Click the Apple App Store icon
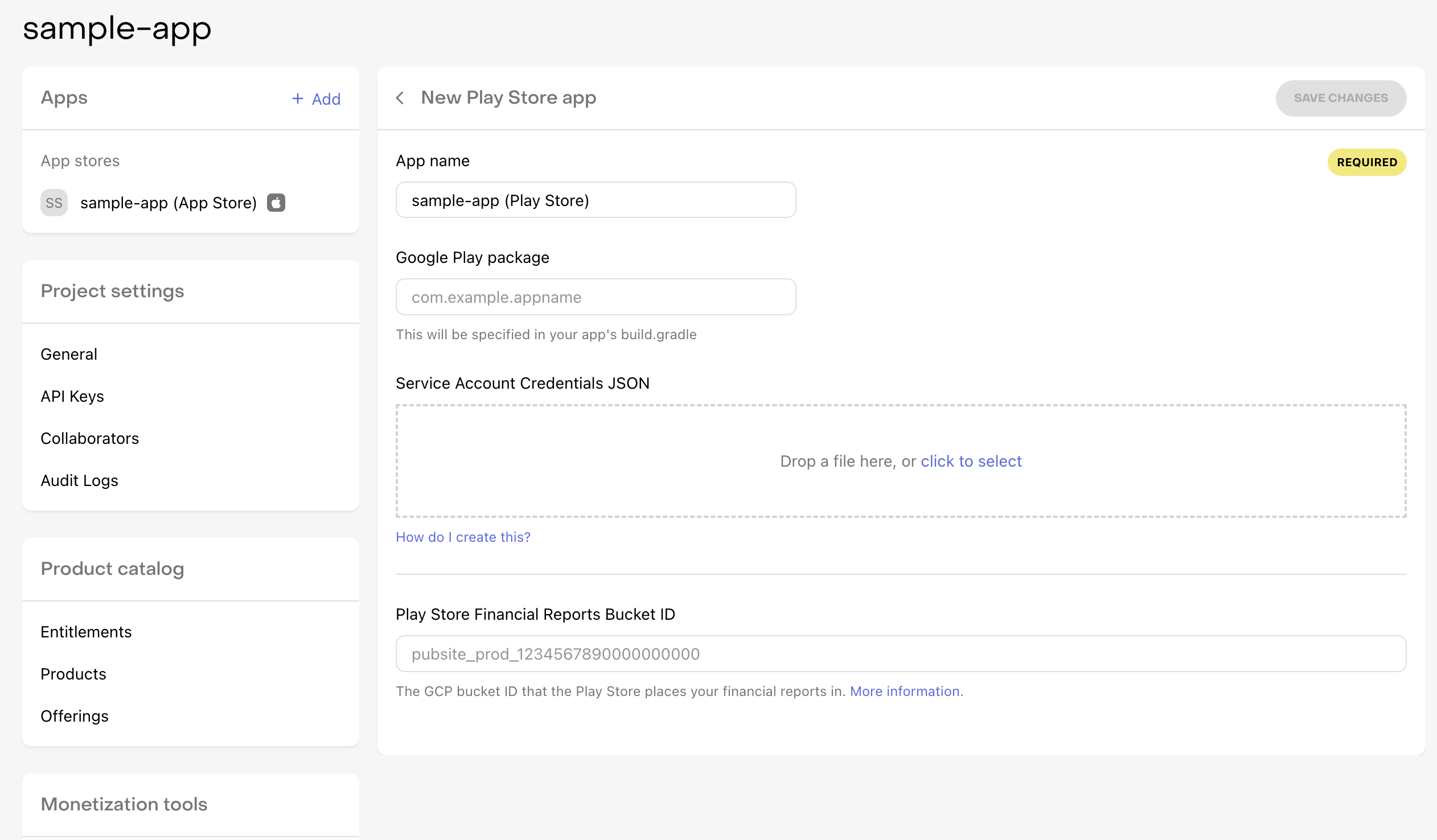Screen dimensions: 1437x840 click(276, 203)
